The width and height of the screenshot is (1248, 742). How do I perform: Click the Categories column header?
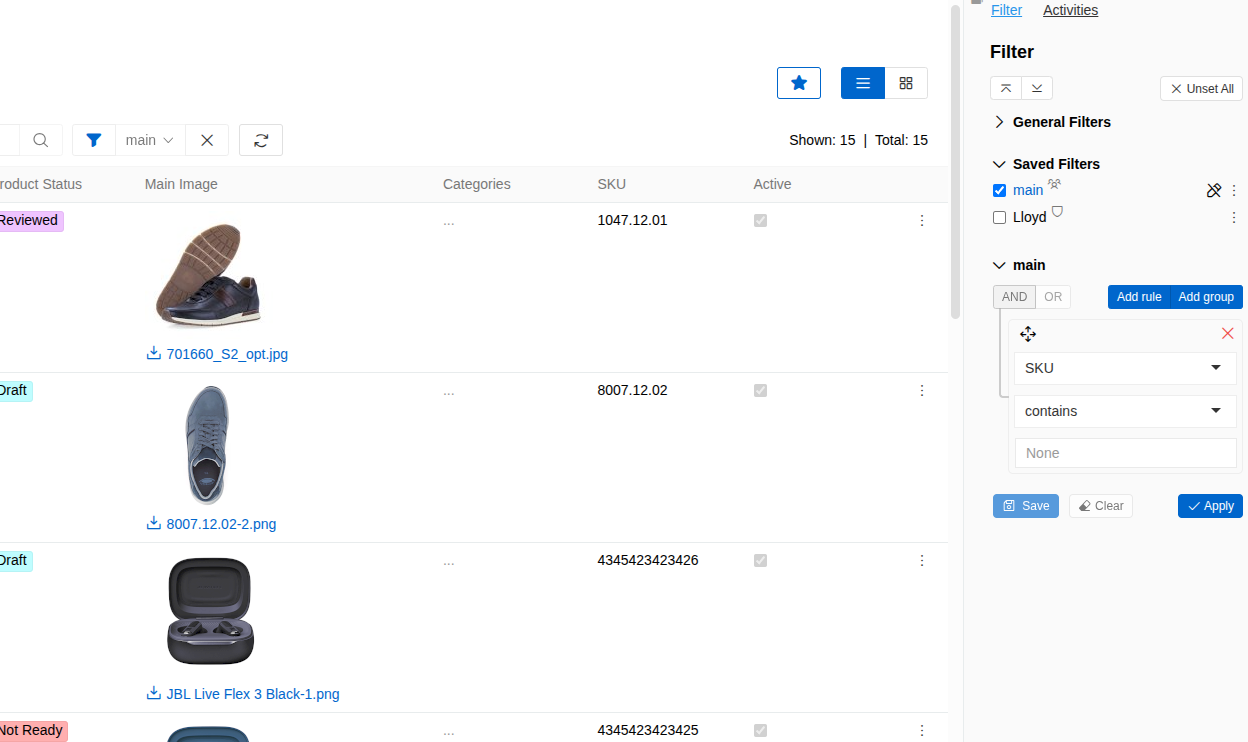click(477, 184)
